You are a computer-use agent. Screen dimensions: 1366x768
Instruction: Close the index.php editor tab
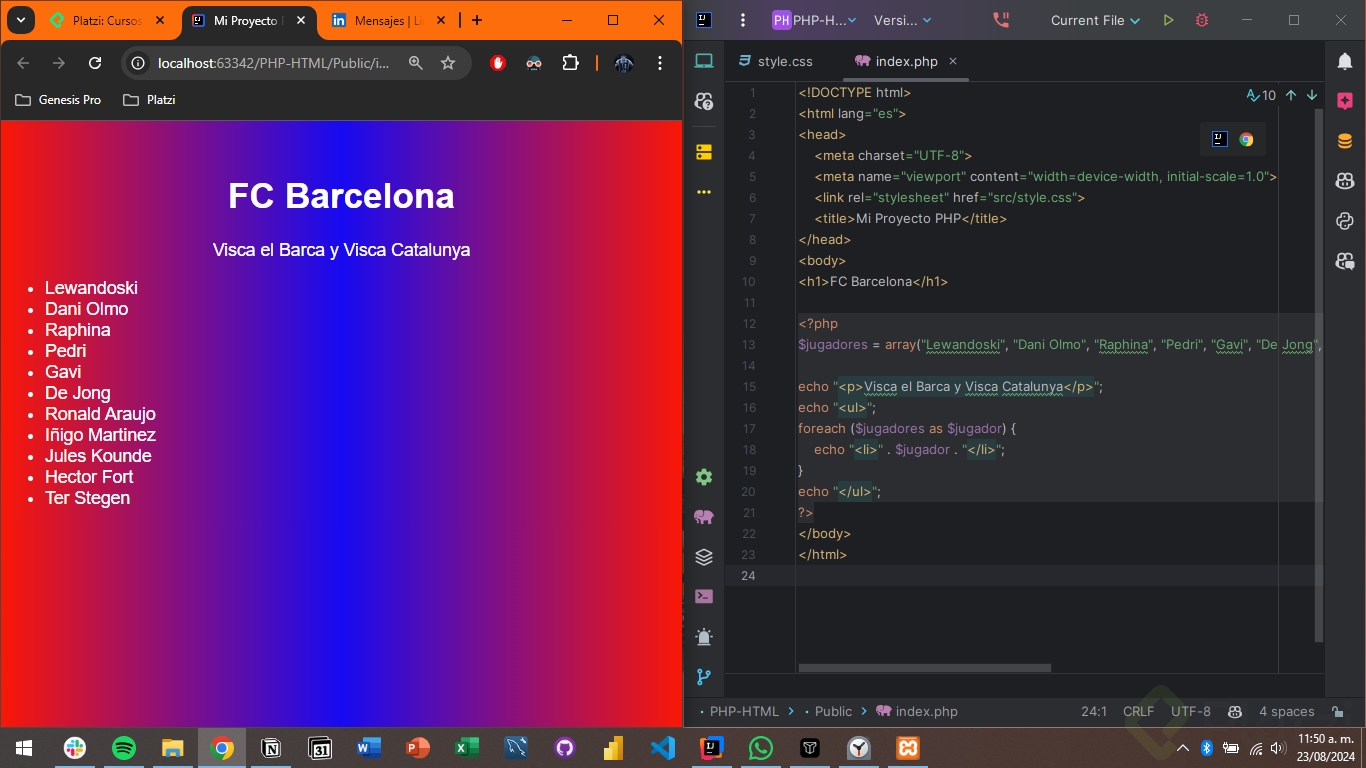(x=953, y=61)
